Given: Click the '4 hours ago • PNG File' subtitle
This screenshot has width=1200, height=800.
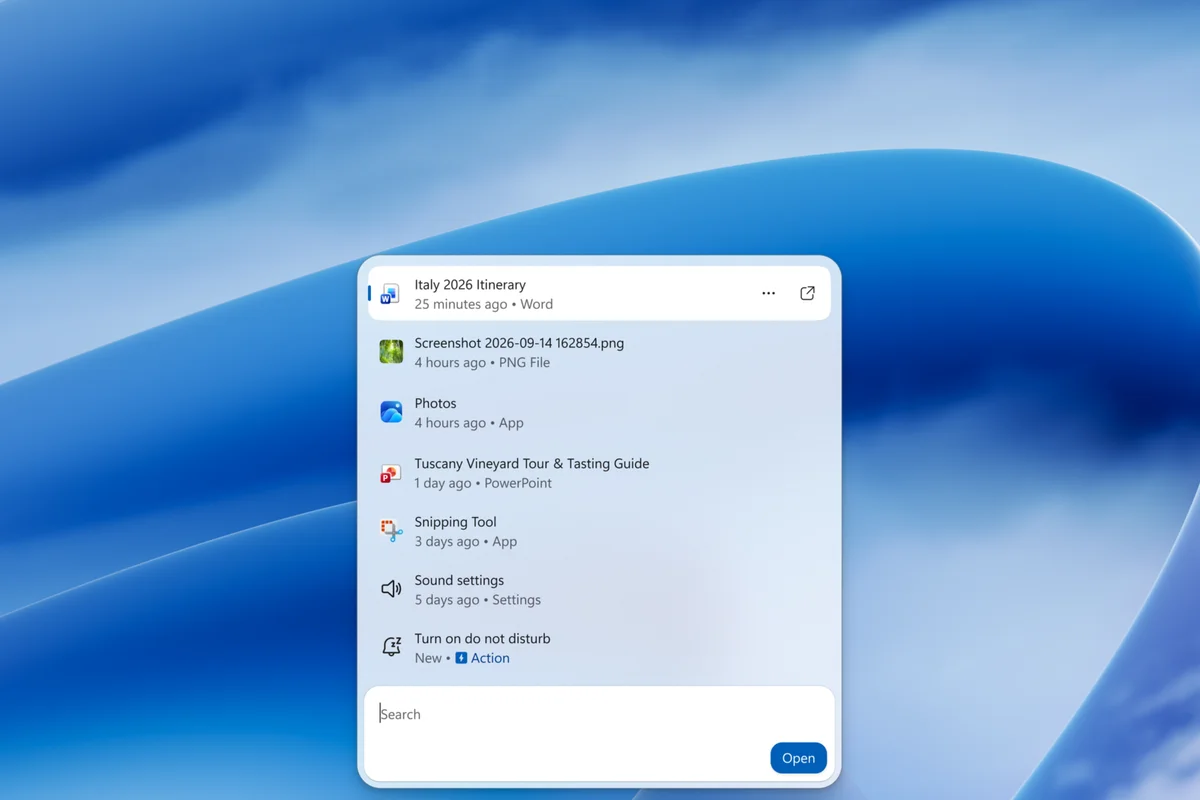Looking at the screenshot, I should point(482,362).
